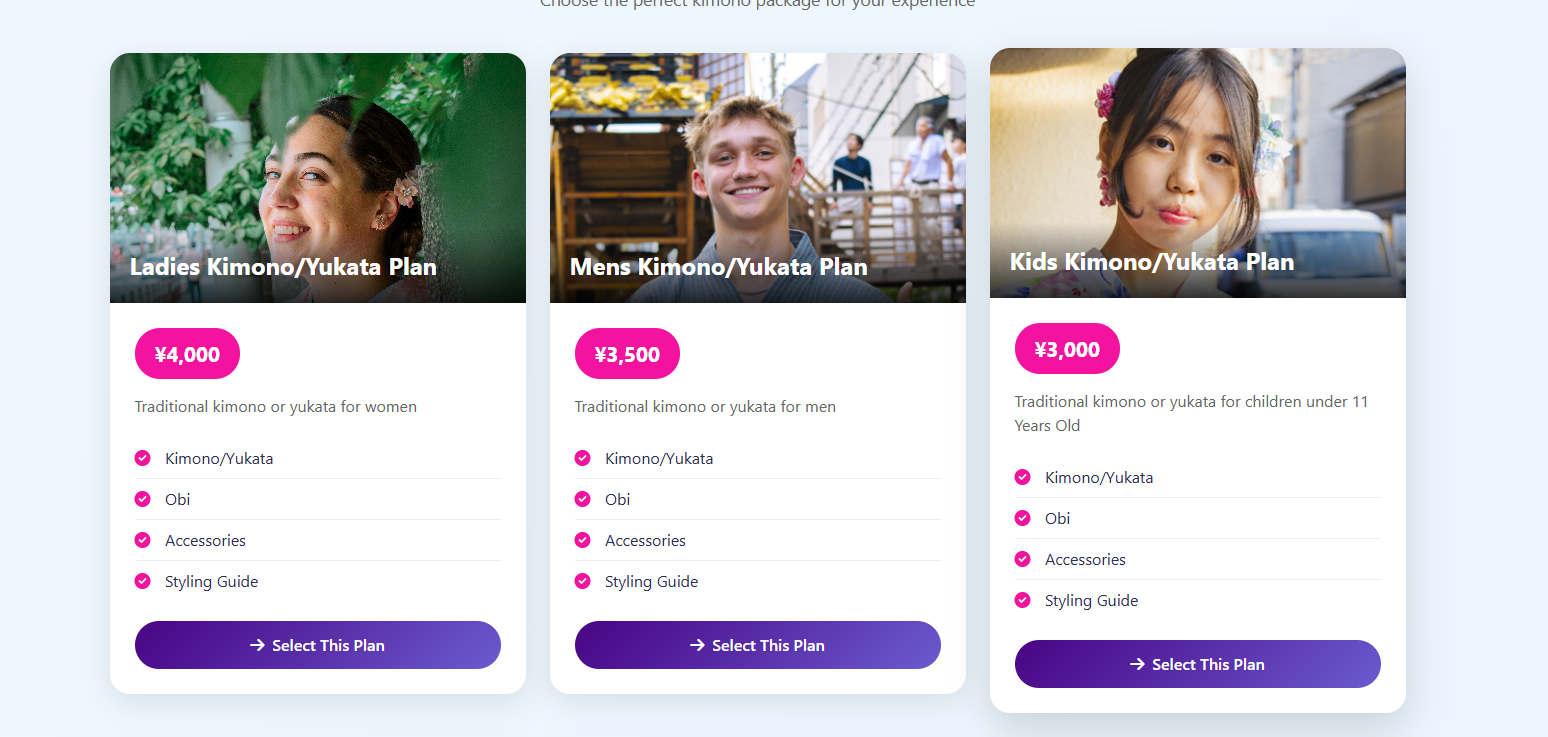1548x737 pixels.
Task: Click the checkmark beside Kids Obi
Action: tap(1022, 518)
